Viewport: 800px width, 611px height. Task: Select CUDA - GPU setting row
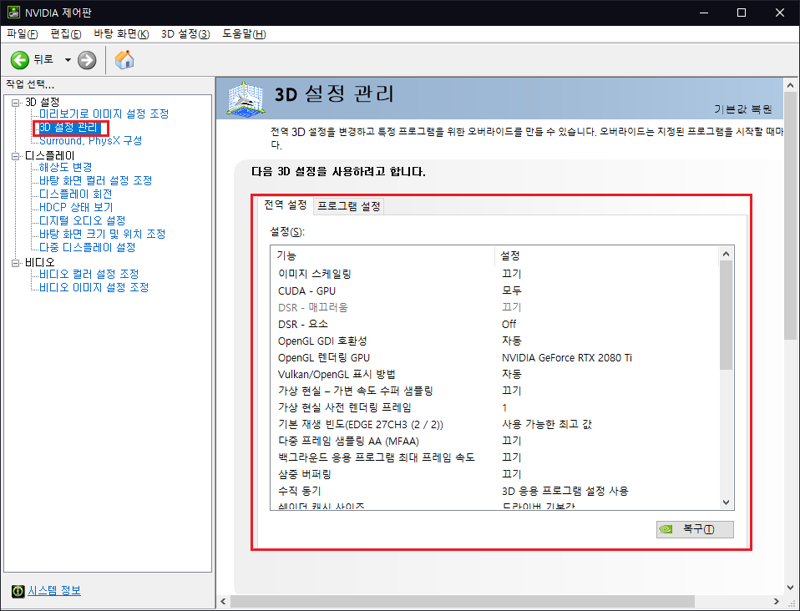click(x=497, y=291)
